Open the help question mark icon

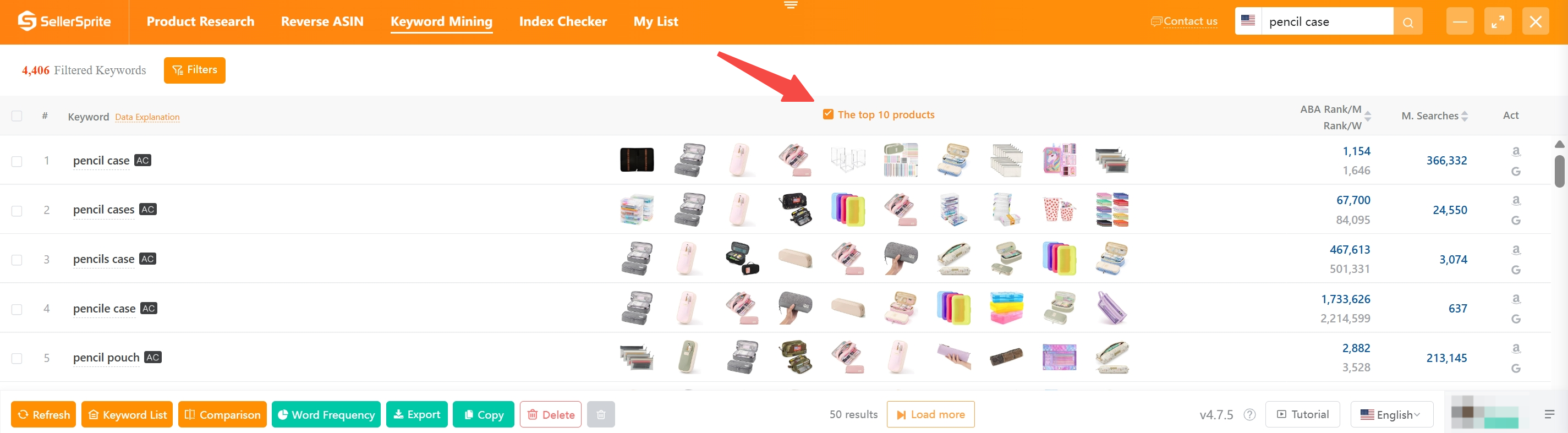pyautogui.click(x=1249, y=415)
